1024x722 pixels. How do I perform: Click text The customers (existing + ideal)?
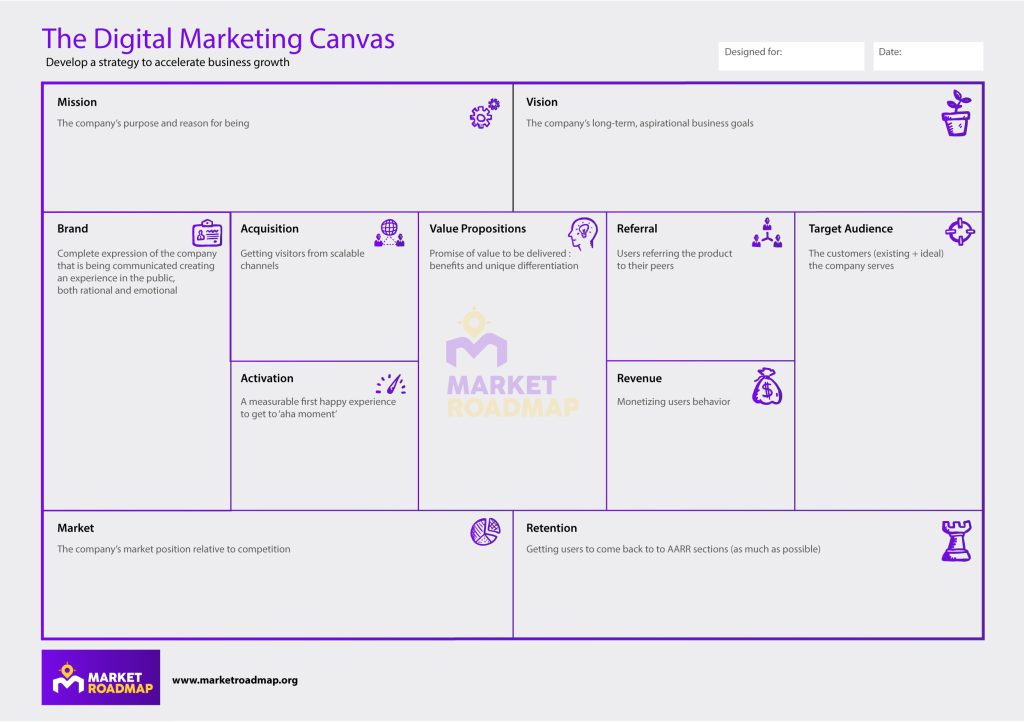(x=876, y=259)
